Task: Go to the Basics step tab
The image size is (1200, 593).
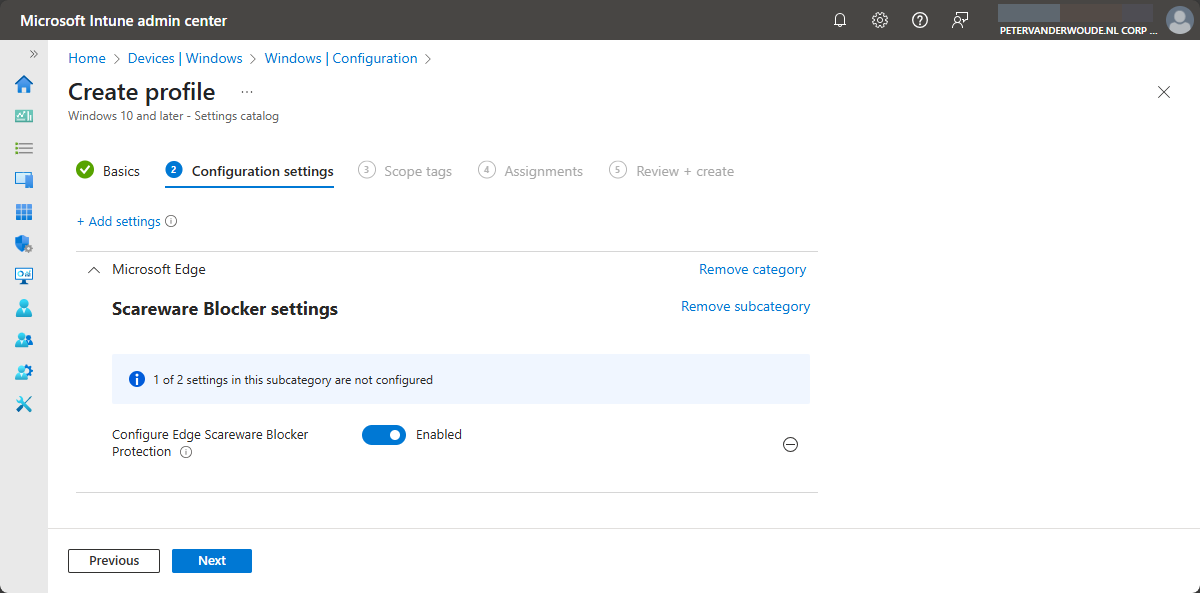Action: (x=109, y=171)
